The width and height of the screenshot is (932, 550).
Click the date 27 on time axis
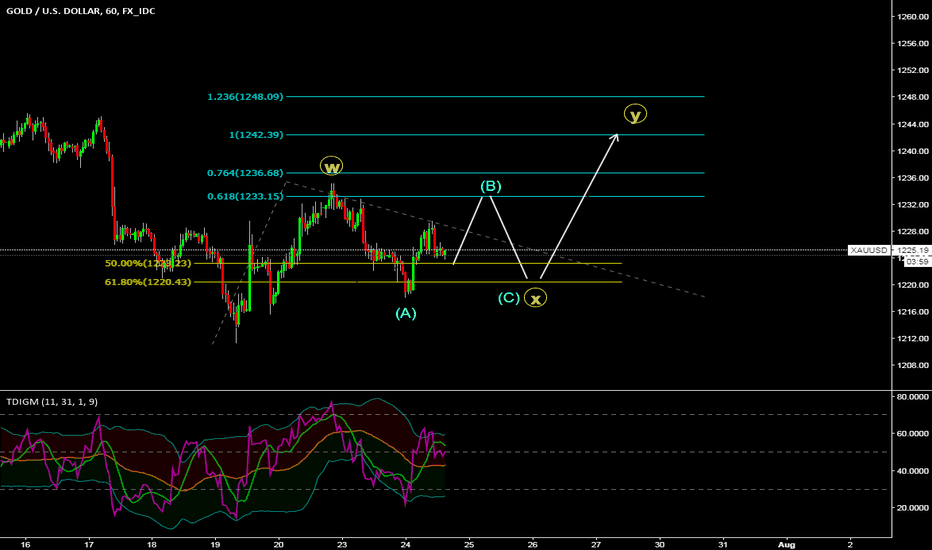pyautogui.click(x=596, y=544)
